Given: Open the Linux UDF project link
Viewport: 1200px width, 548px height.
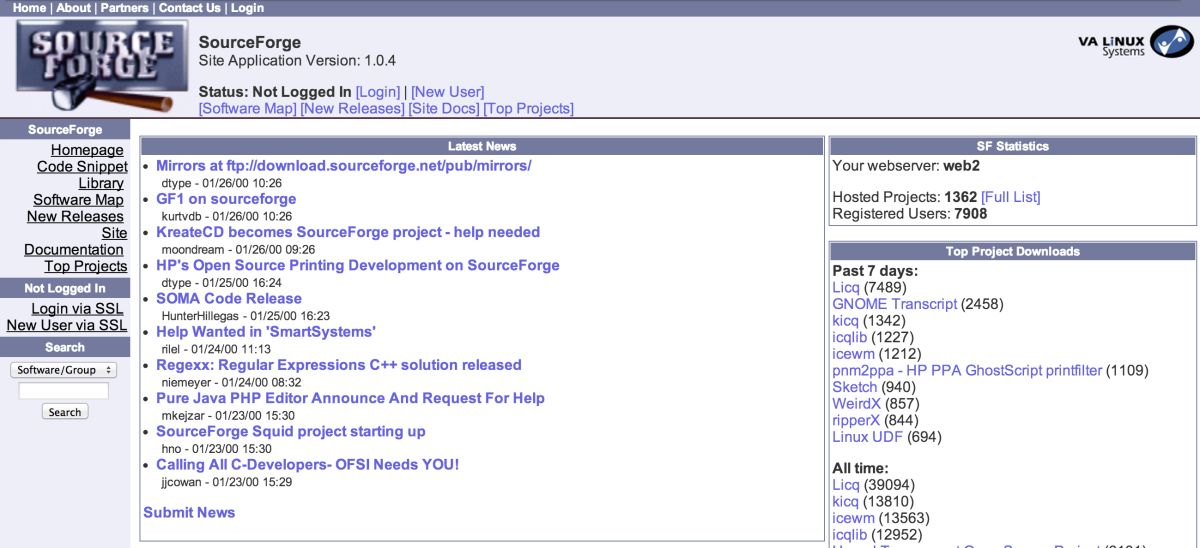Looking at the screenshot, I should [x=868, y=437].
